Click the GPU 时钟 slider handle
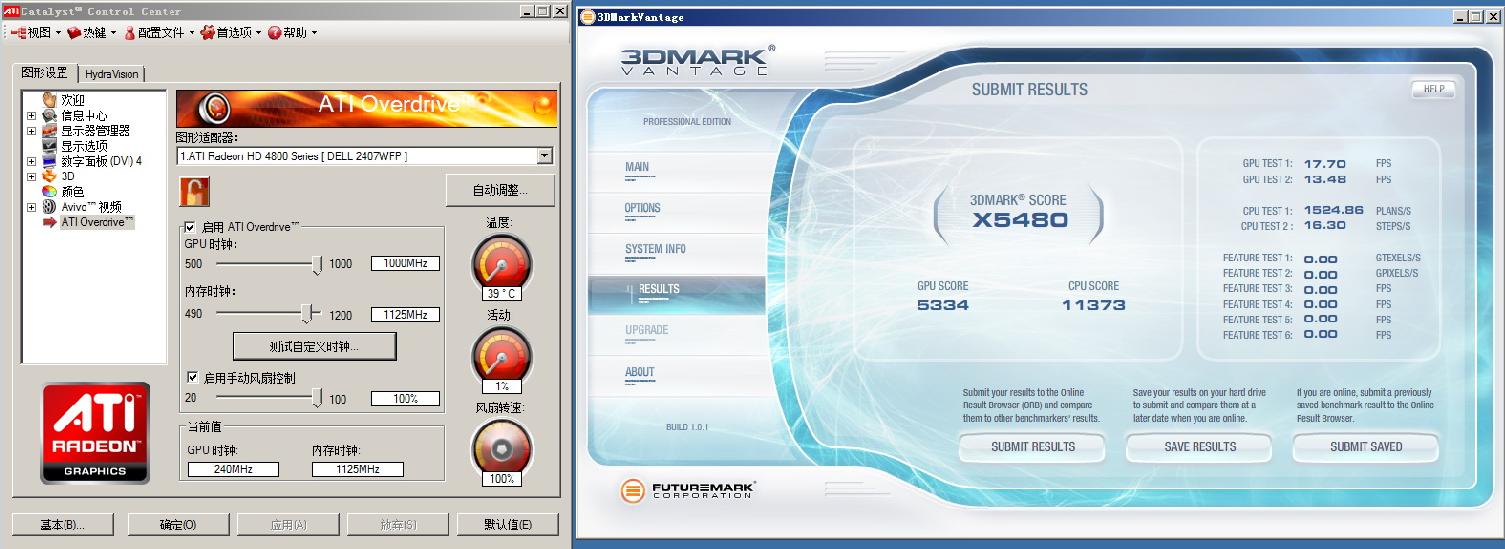This screenshot has width=1505, height=549. coord(317,264)
